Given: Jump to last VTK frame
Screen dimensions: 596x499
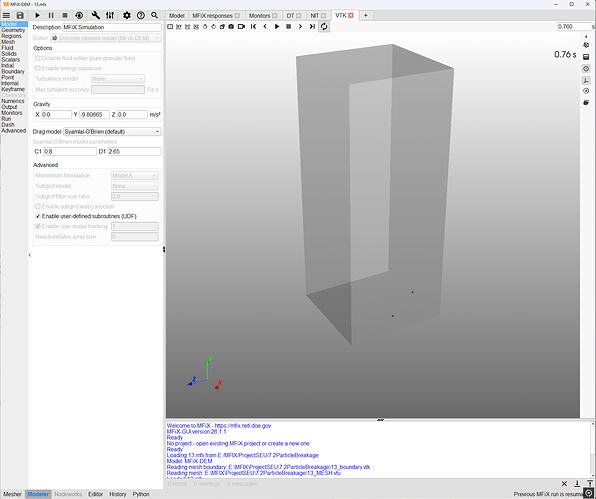Looking at the screenshot, I should (312, 27).
